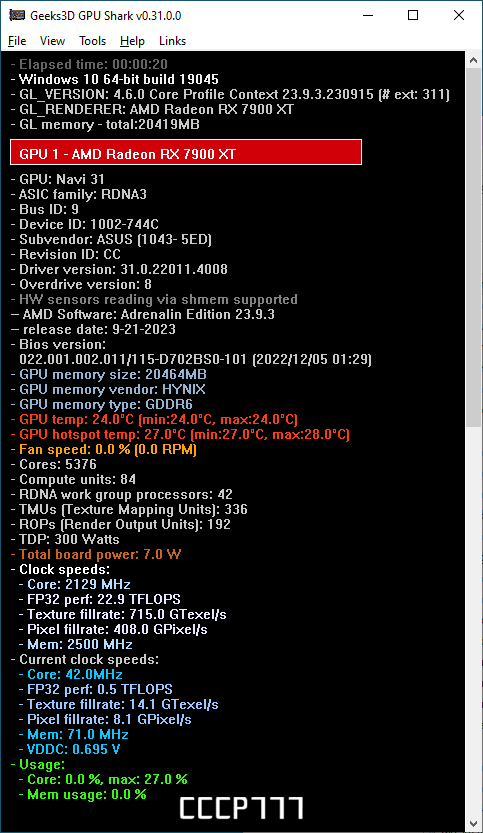Click the GPU temp reading line
The width and height of the screenshot is (483, 833).
(154, 419)
